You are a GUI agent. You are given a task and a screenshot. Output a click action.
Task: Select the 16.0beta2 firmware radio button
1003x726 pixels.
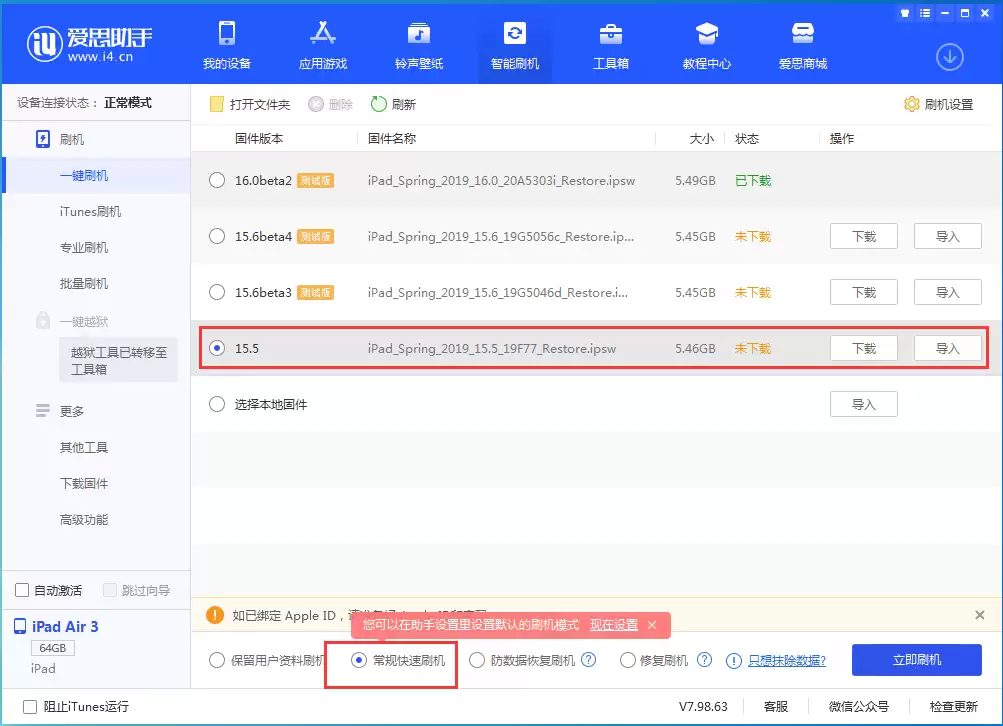tap(217, 180)
